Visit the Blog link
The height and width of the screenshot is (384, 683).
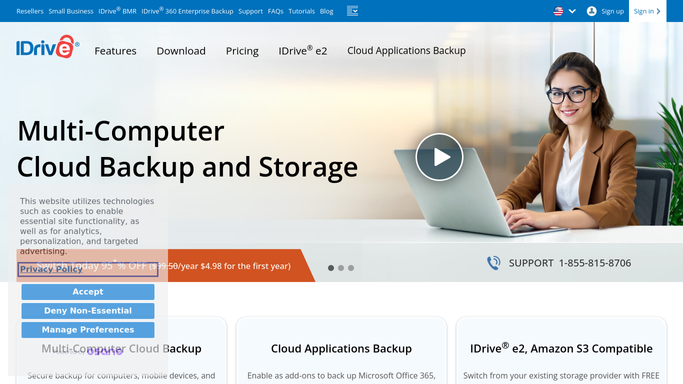point(326,11)
